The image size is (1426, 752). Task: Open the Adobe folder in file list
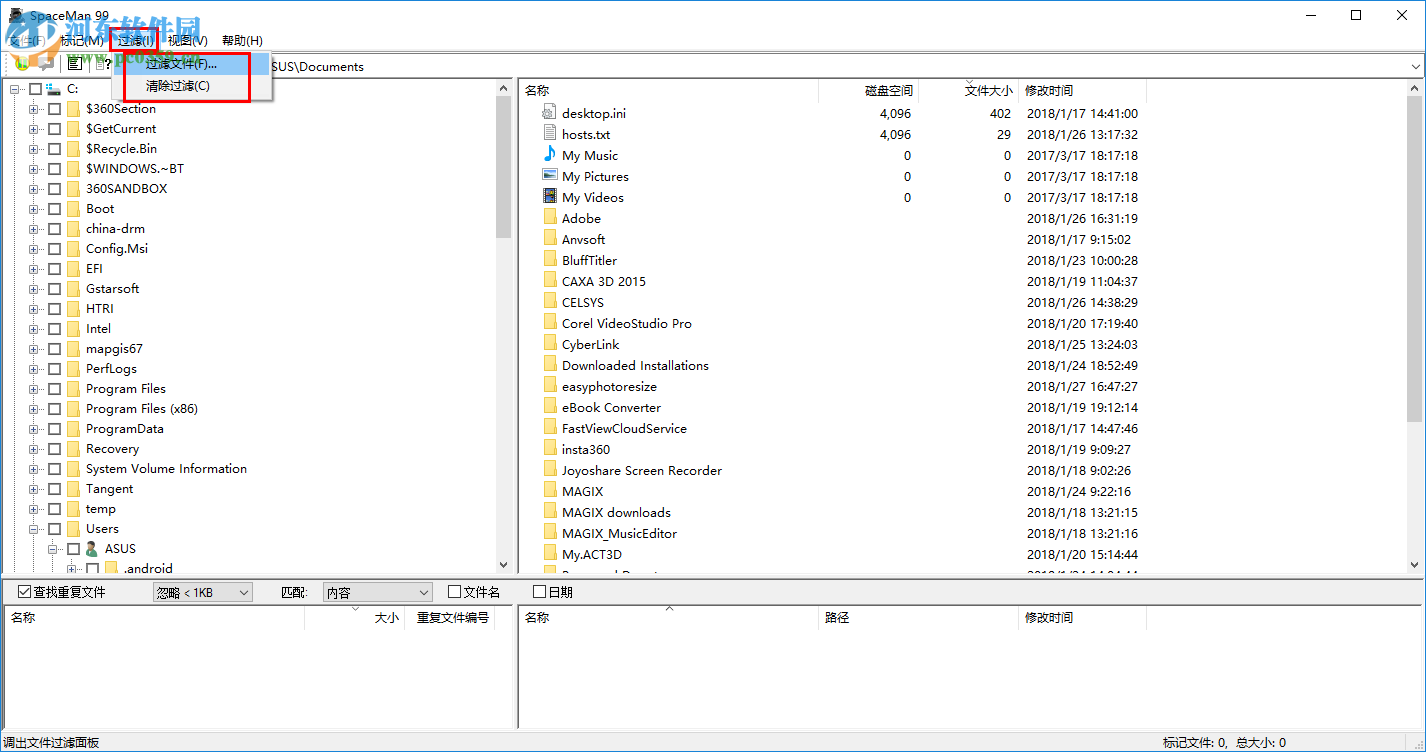[x=581, y=218]
